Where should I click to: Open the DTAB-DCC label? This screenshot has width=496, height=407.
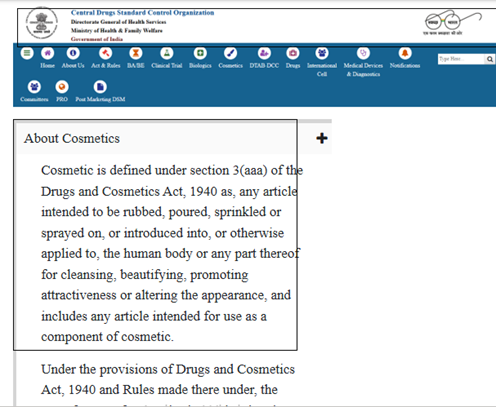click(x=264, y=65)
